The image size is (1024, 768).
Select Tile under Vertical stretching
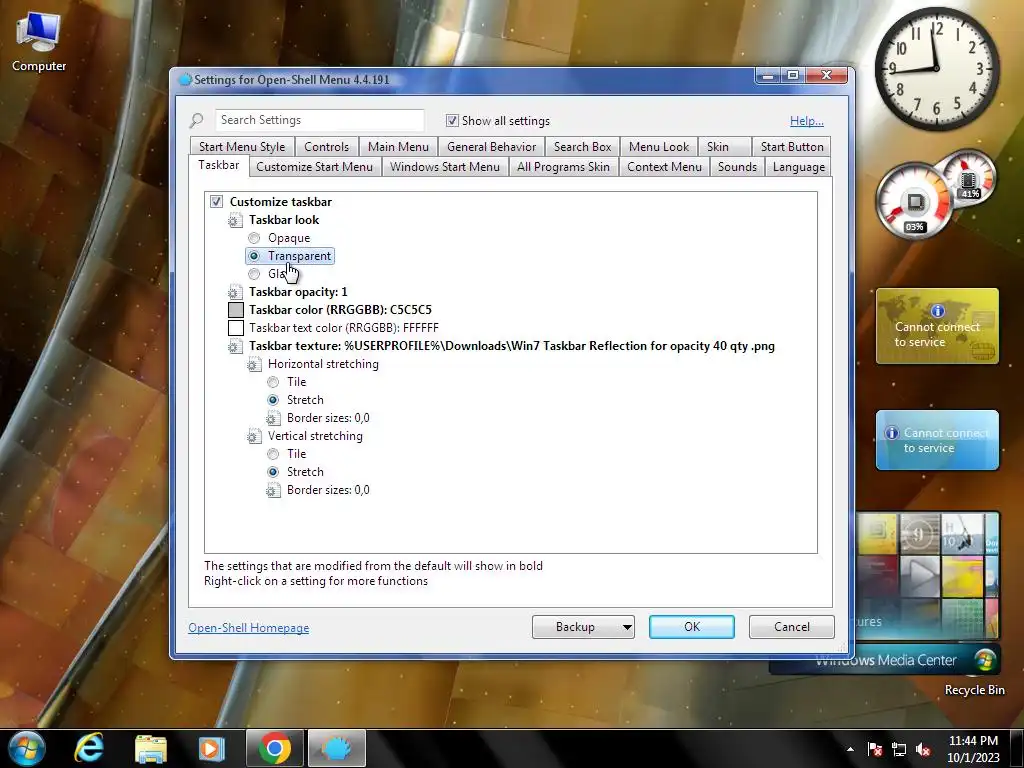(273, 454)
